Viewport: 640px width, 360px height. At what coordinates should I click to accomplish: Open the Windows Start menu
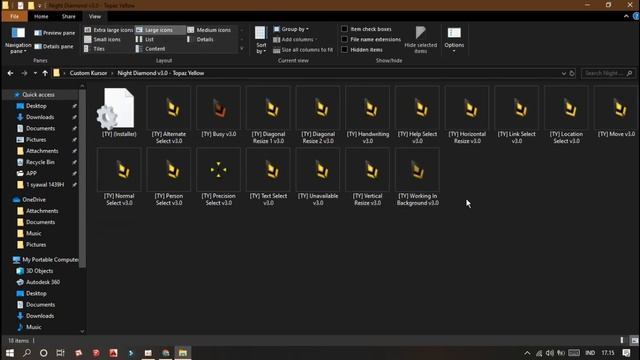(9, 353)
